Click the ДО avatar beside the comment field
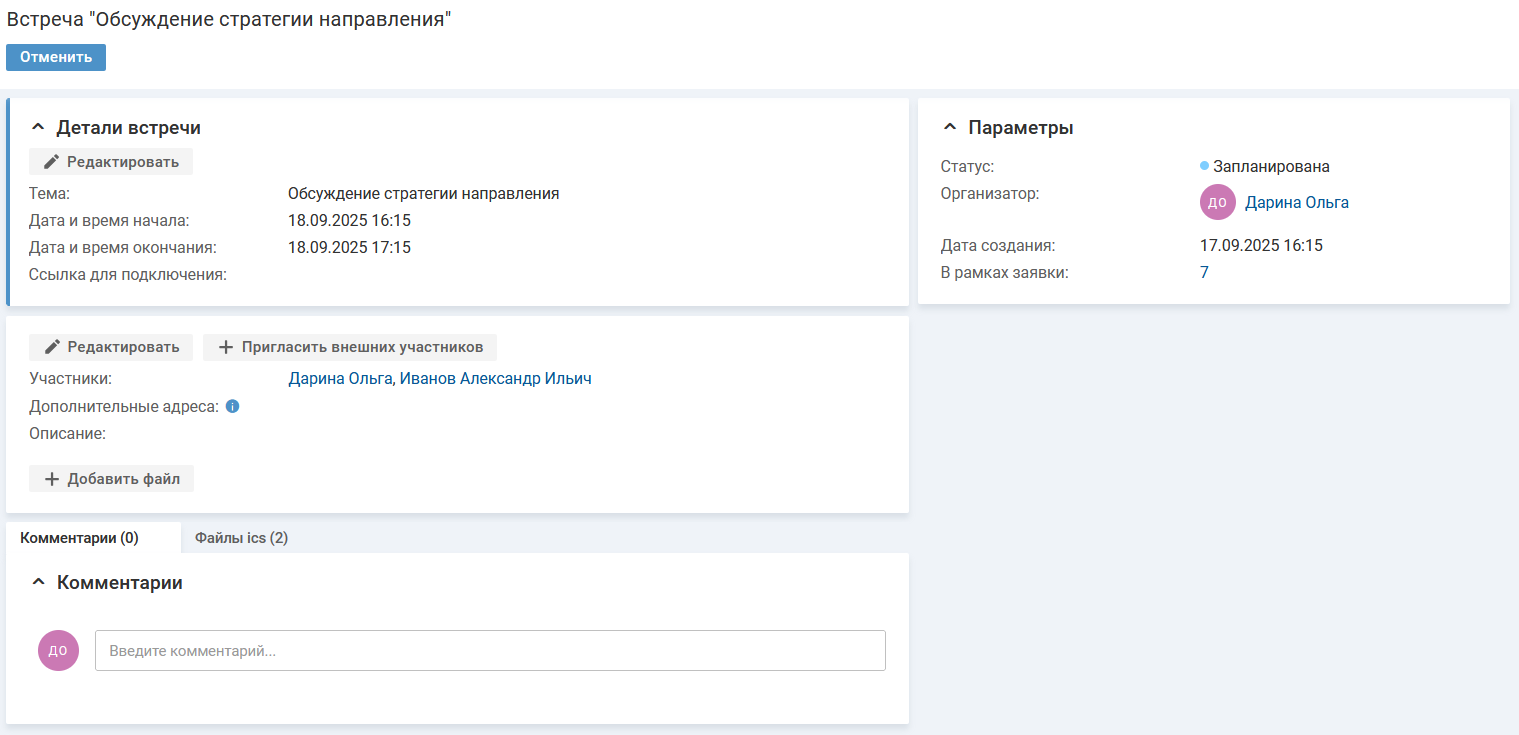 (x=58, y=650)
